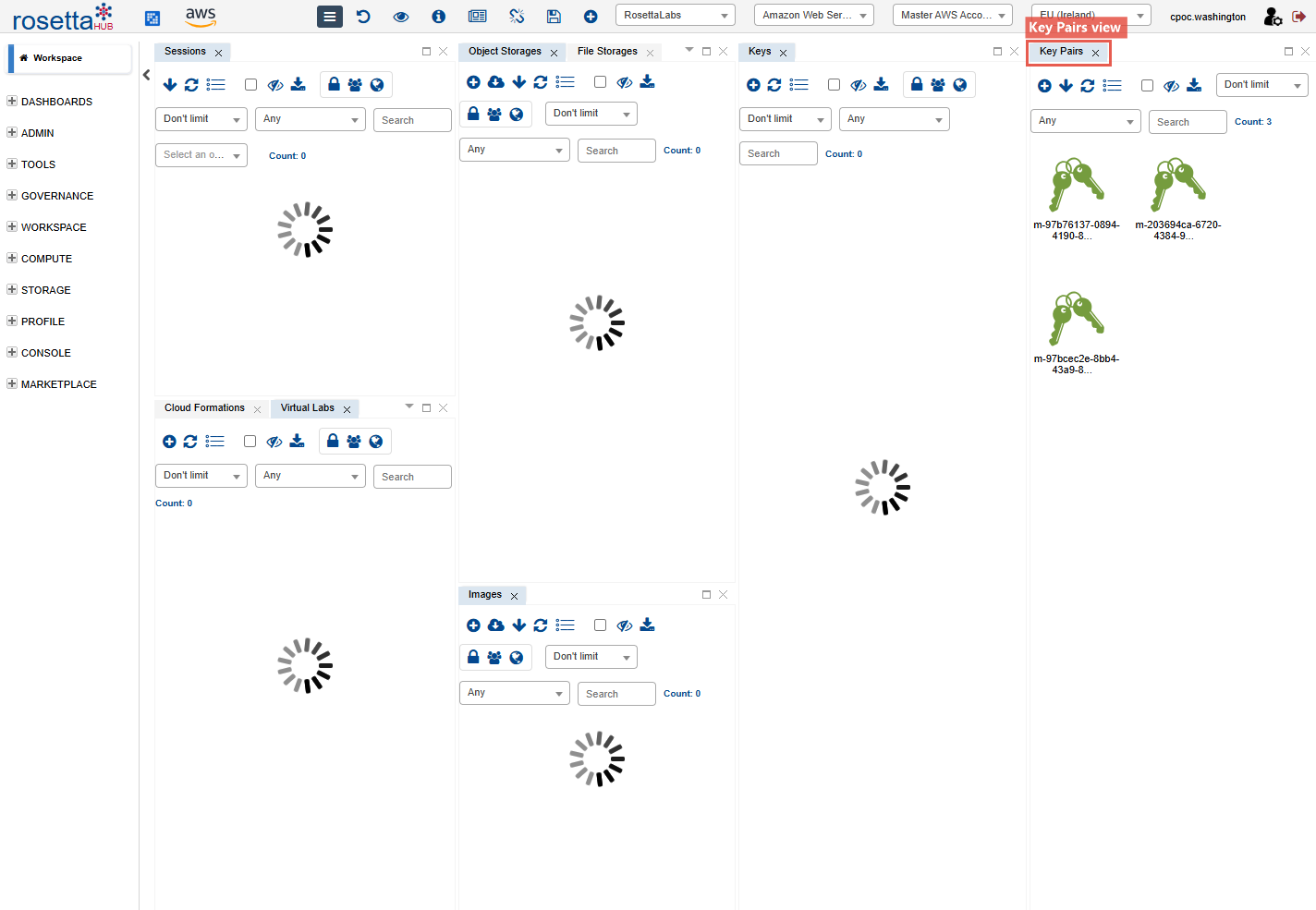The height and width of the screenshot is (910, 1316).
Task: Click the add icon in Key Pairs panel
Action: (1044, 86)
